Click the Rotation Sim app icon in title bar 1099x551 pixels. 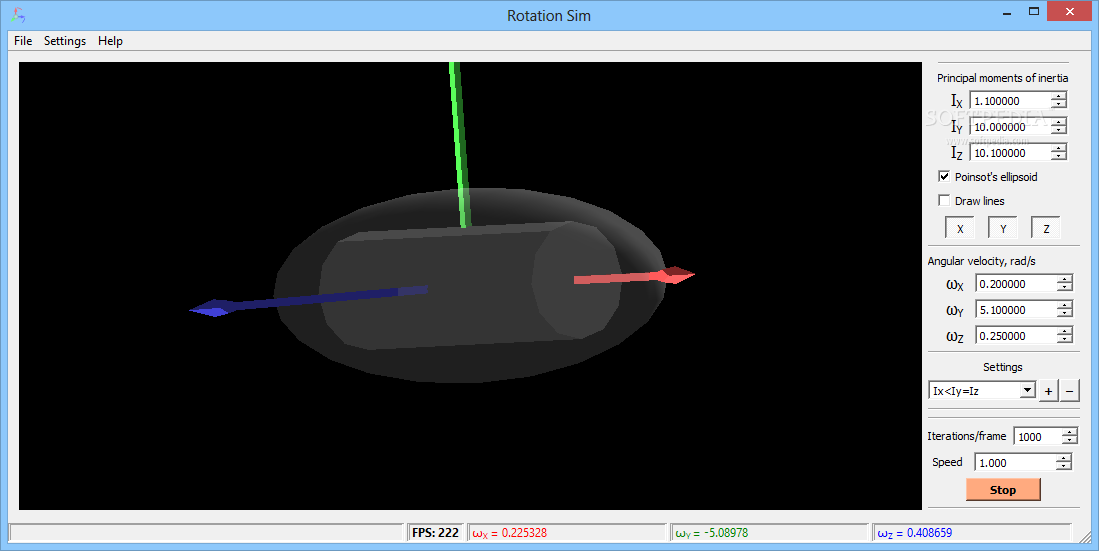[19, 15]
